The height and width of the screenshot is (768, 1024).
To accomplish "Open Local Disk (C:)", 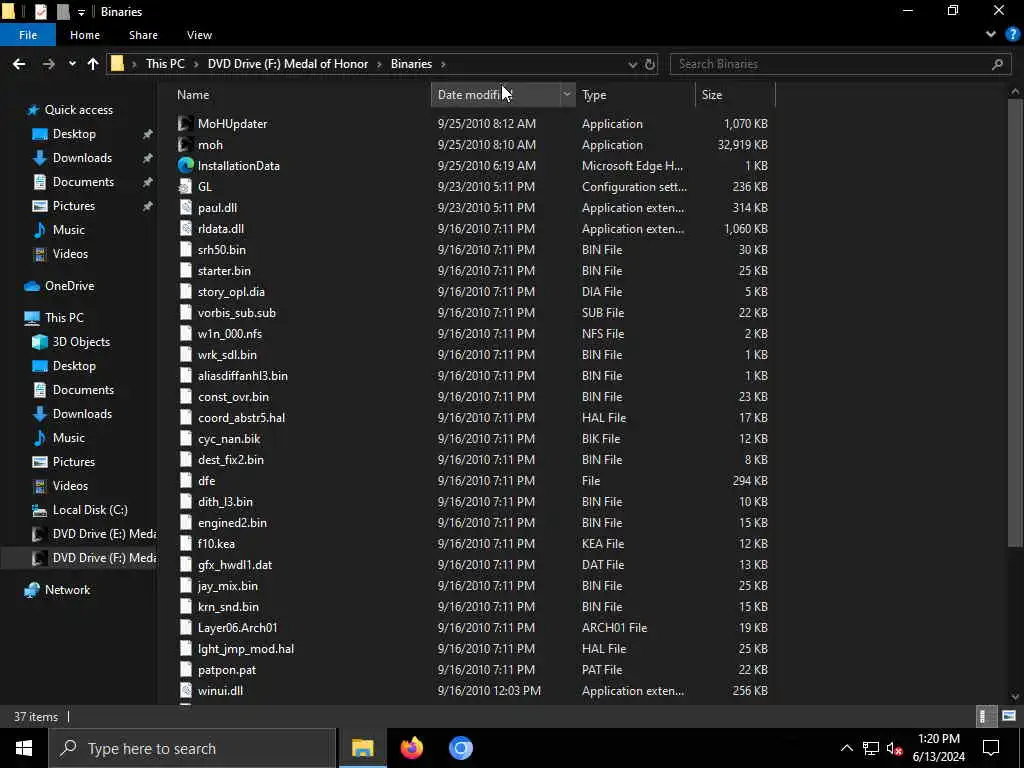I will point(89,510).
